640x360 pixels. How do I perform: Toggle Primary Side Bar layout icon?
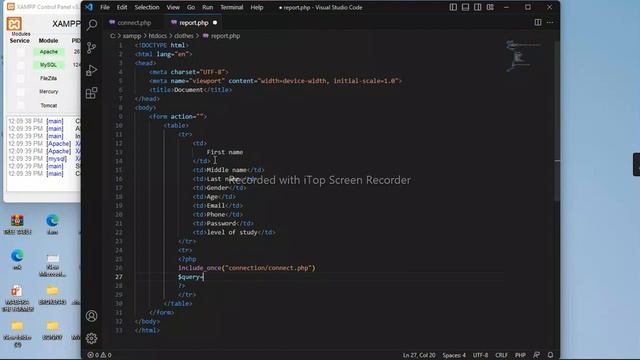tap(453, 7)
